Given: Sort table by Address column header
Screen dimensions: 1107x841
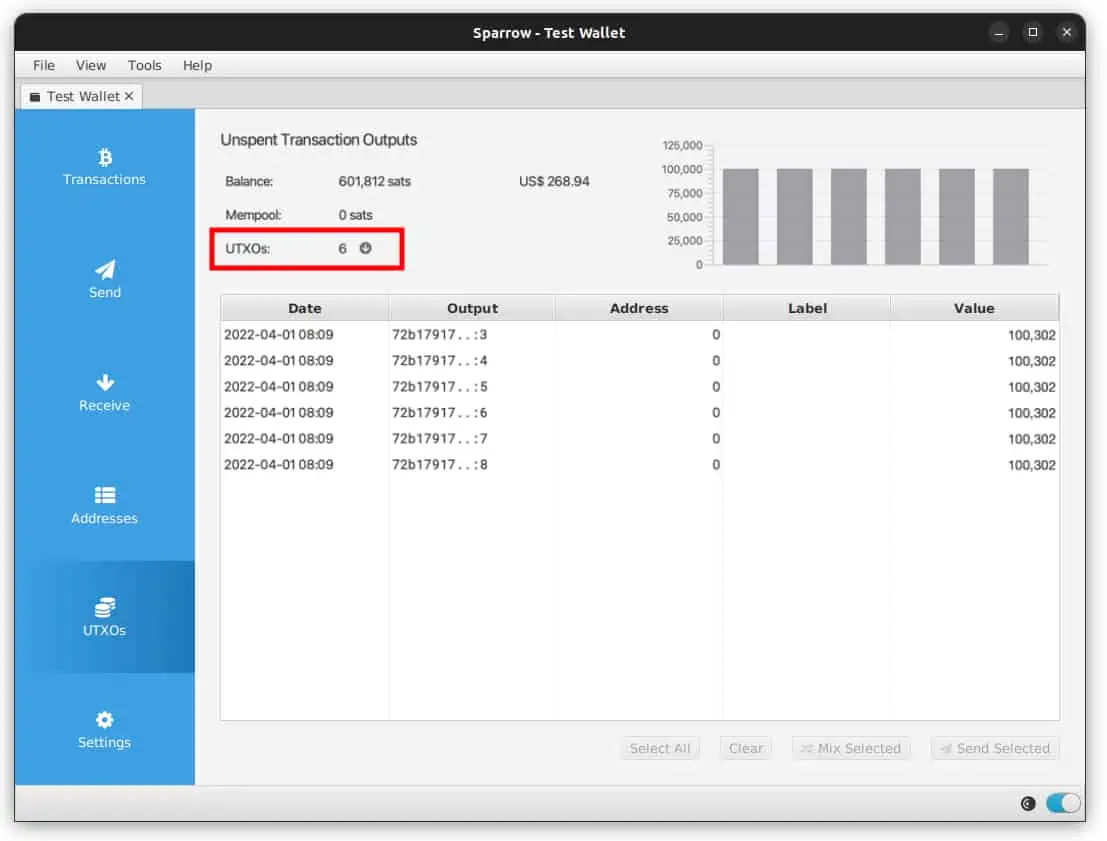Looking at the screenshot, I should pos(639,308).
